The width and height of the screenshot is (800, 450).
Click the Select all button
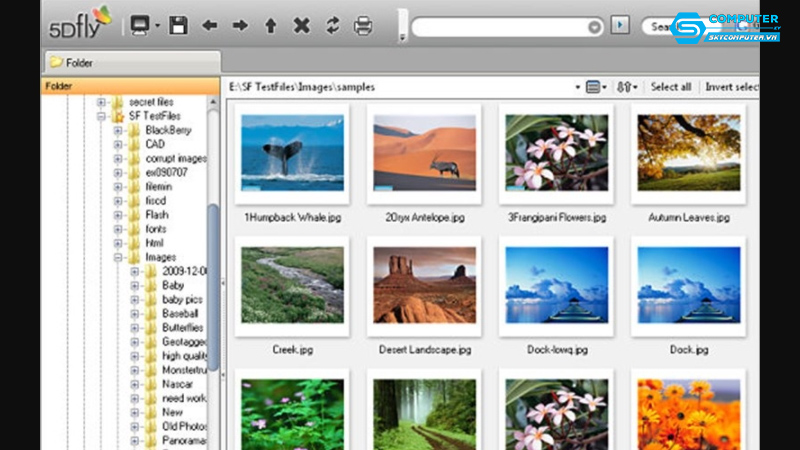coord(671,87)
